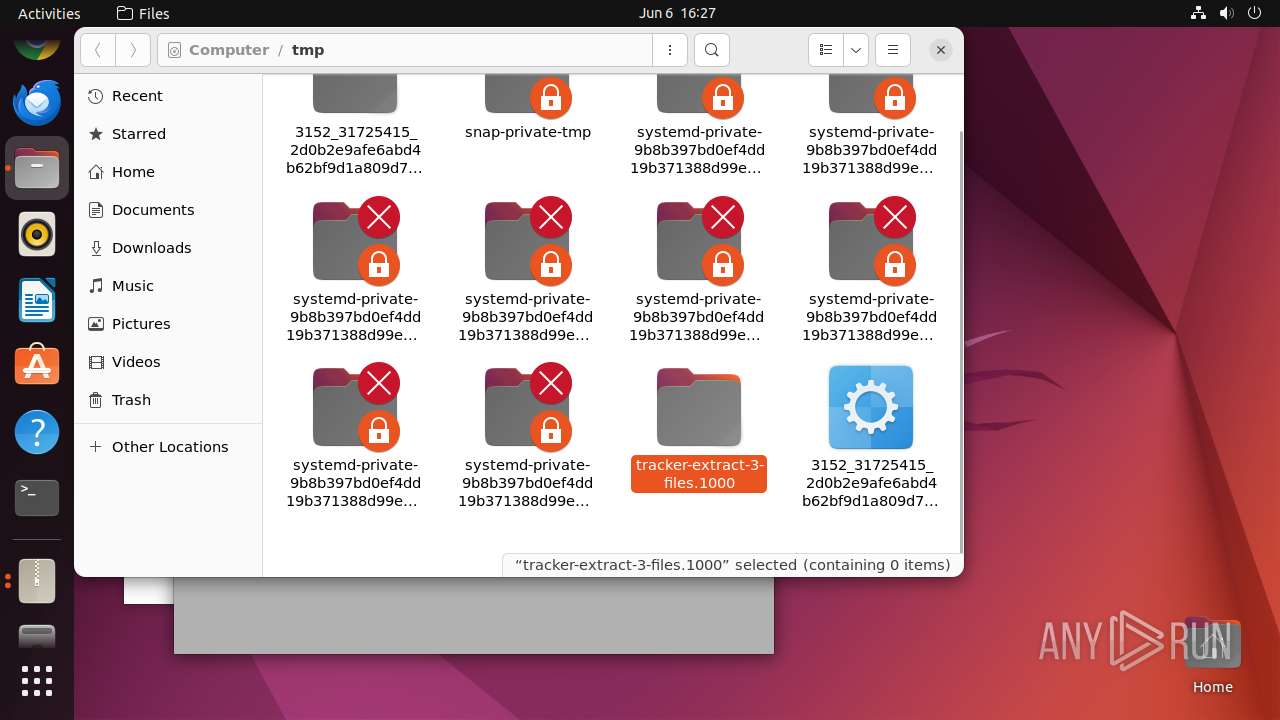Select the tracker-extract-3-files.1000 folder icon
Image resolution: width=1280 pixels, height=720 pixels.
coord(699,407)
